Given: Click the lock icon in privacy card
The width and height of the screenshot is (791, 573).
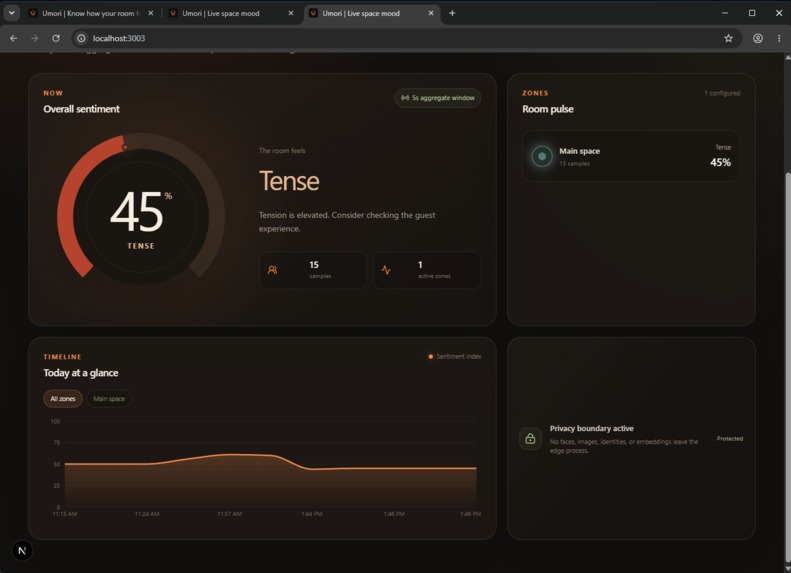Looking at the screenshot, I should [x=530, y=439].
